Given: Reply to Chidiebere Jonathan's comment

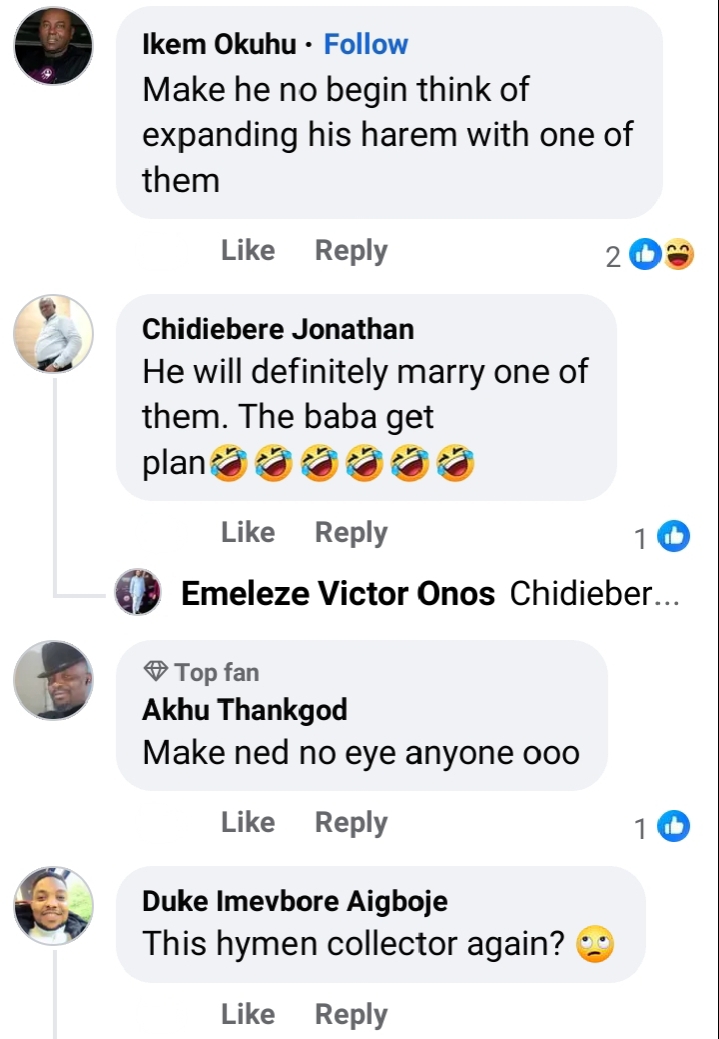Looking at the screenshot, I should [351, 533].
